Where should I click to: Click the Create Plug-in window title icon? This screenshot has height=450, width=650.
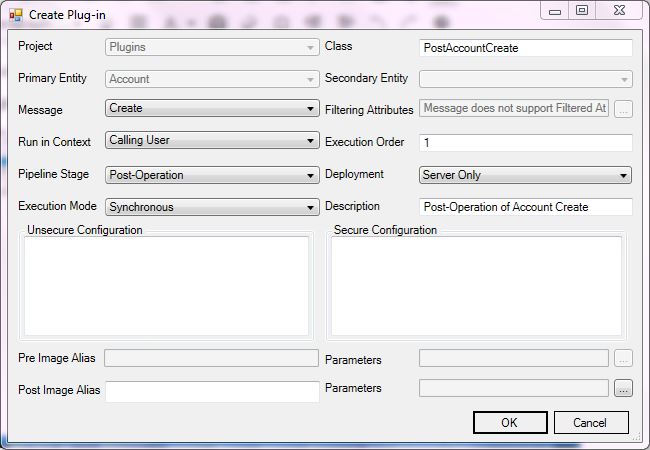pos(15,15)
